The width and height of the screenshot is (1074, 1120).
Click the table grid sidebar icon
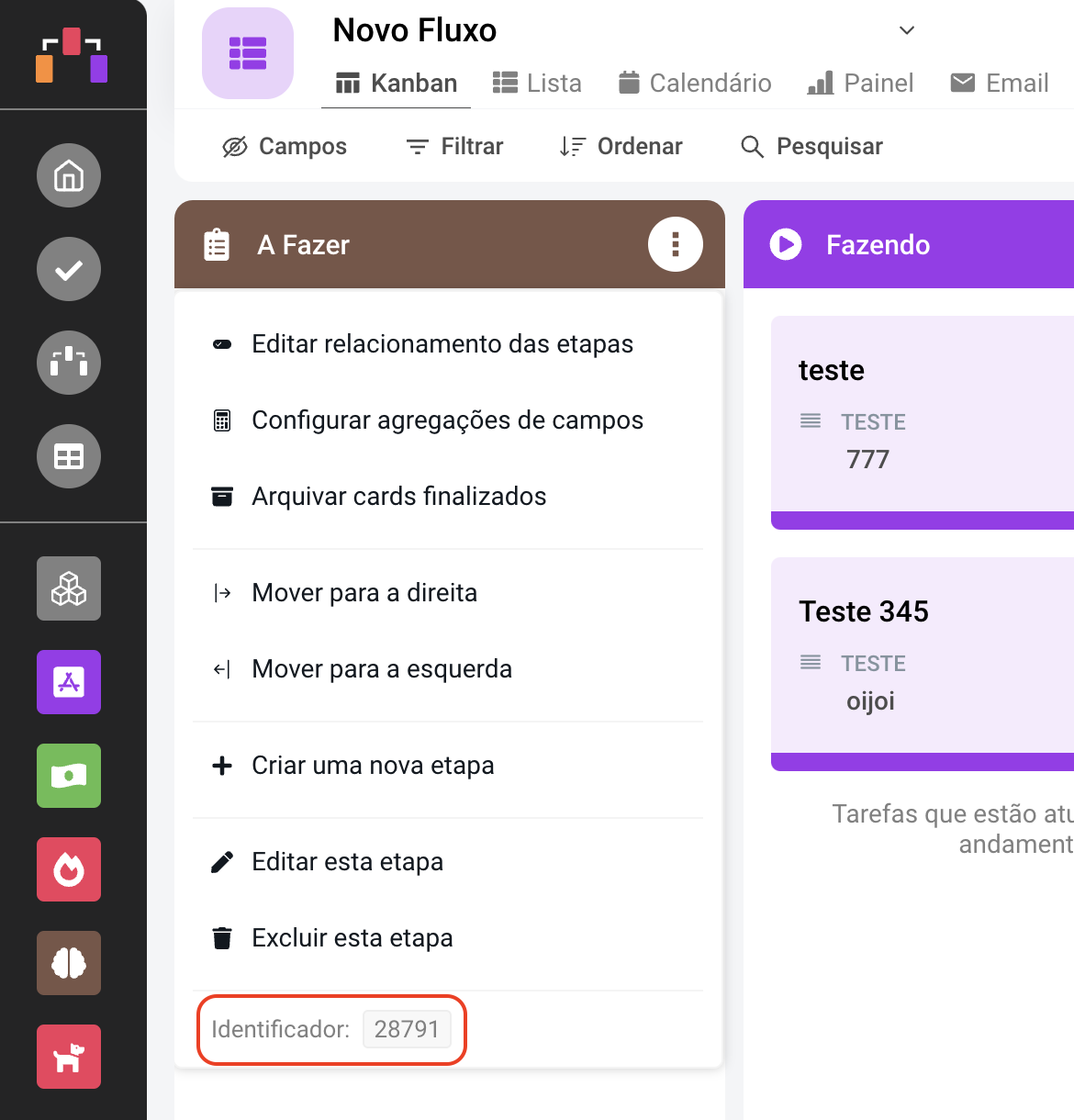(x=69, y=456)
